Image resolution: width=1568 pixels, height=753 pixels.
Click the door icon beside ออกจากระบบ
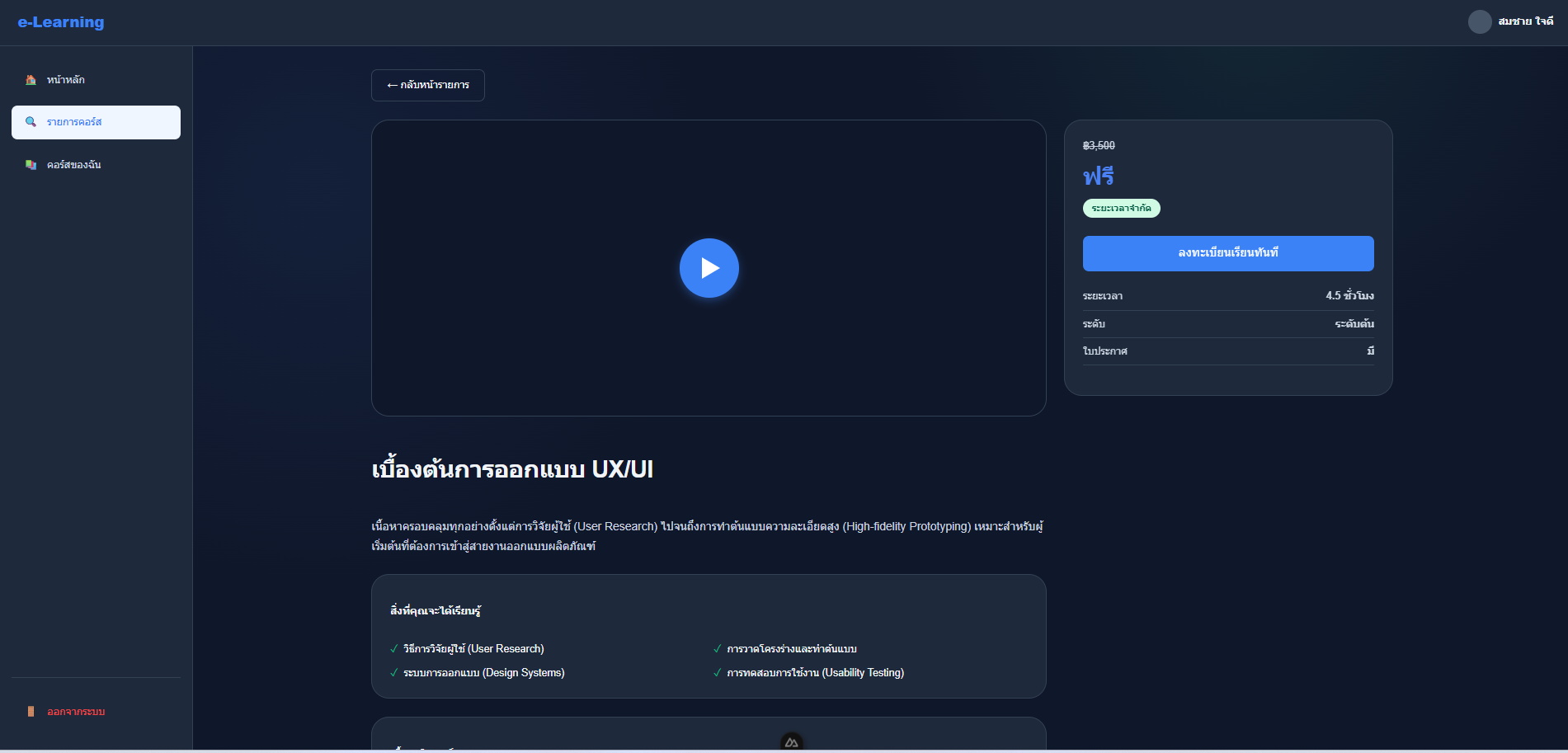tap(31, 712)
